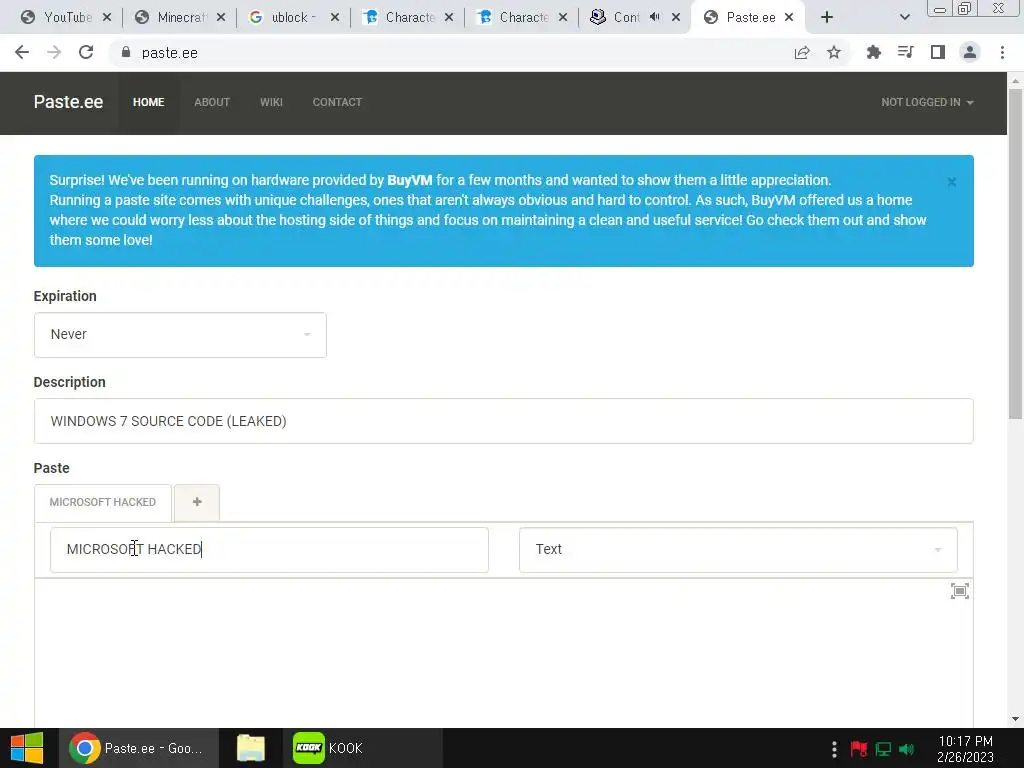Open the HOME nav item
Screen dimensions: 1024x768
click(148, 102)
